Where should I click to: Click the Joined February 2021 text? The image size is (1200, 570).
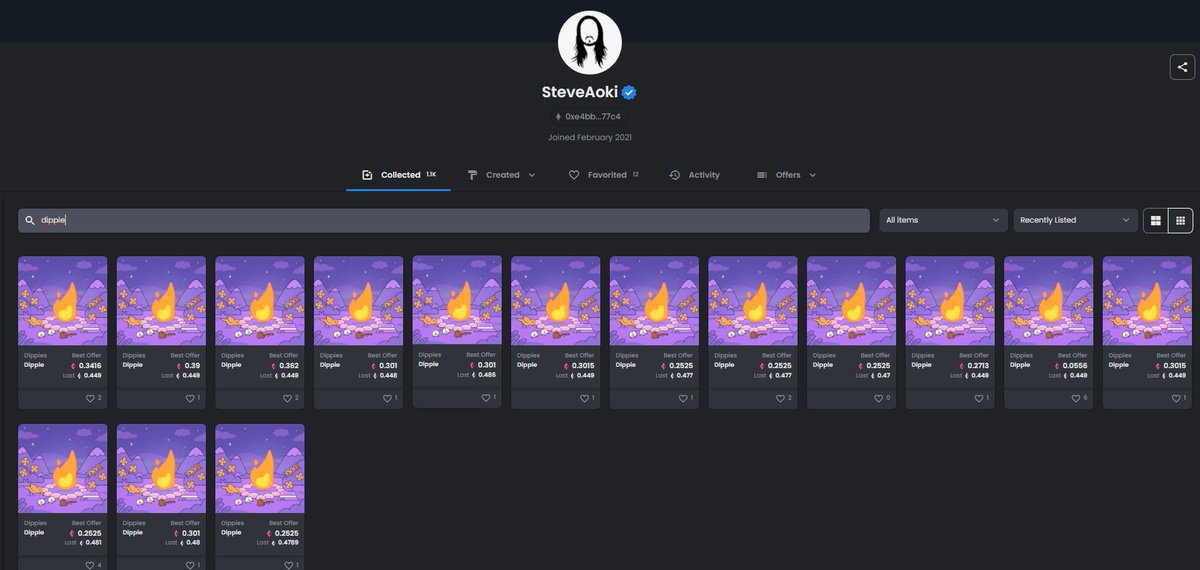point(590,137)
